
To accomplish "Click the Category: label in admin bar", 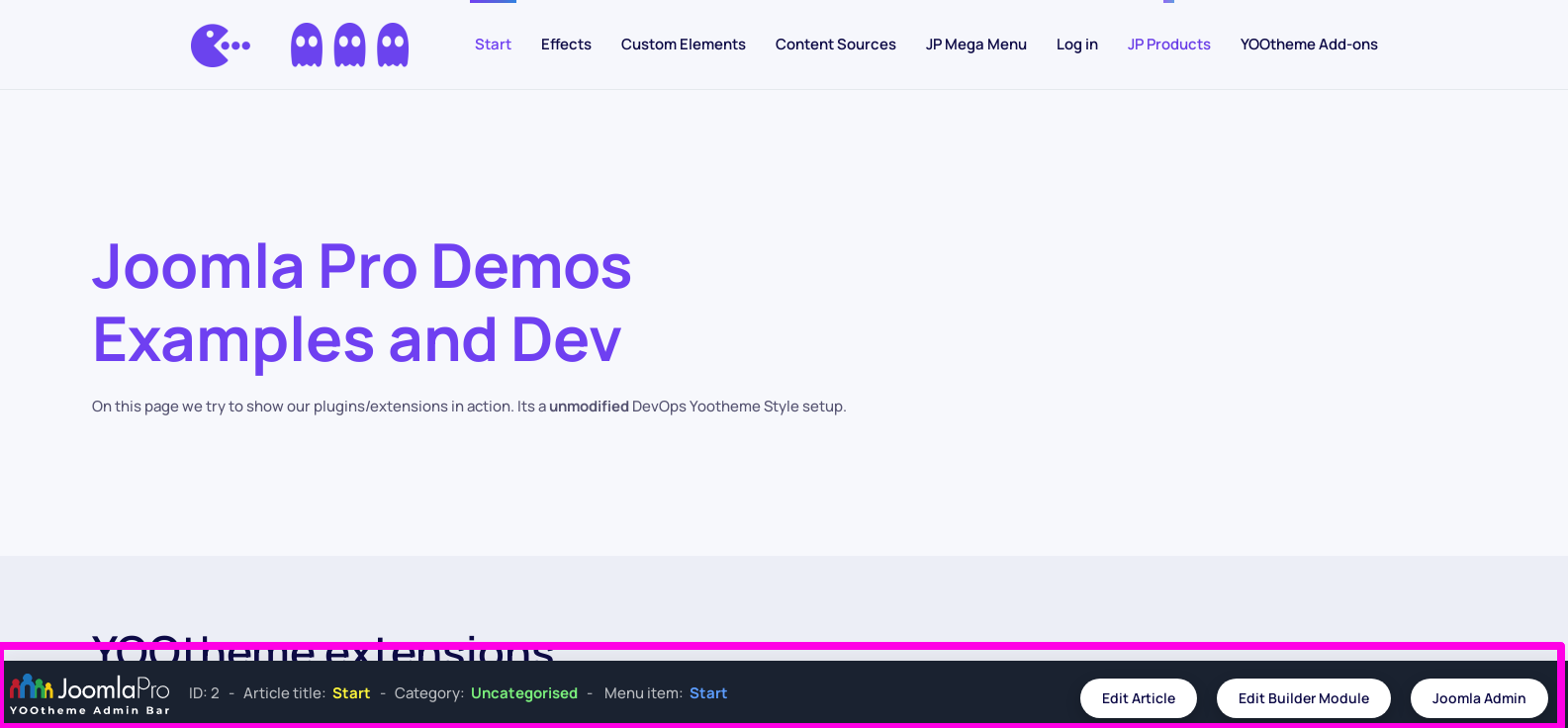I will tap(429, 693).
